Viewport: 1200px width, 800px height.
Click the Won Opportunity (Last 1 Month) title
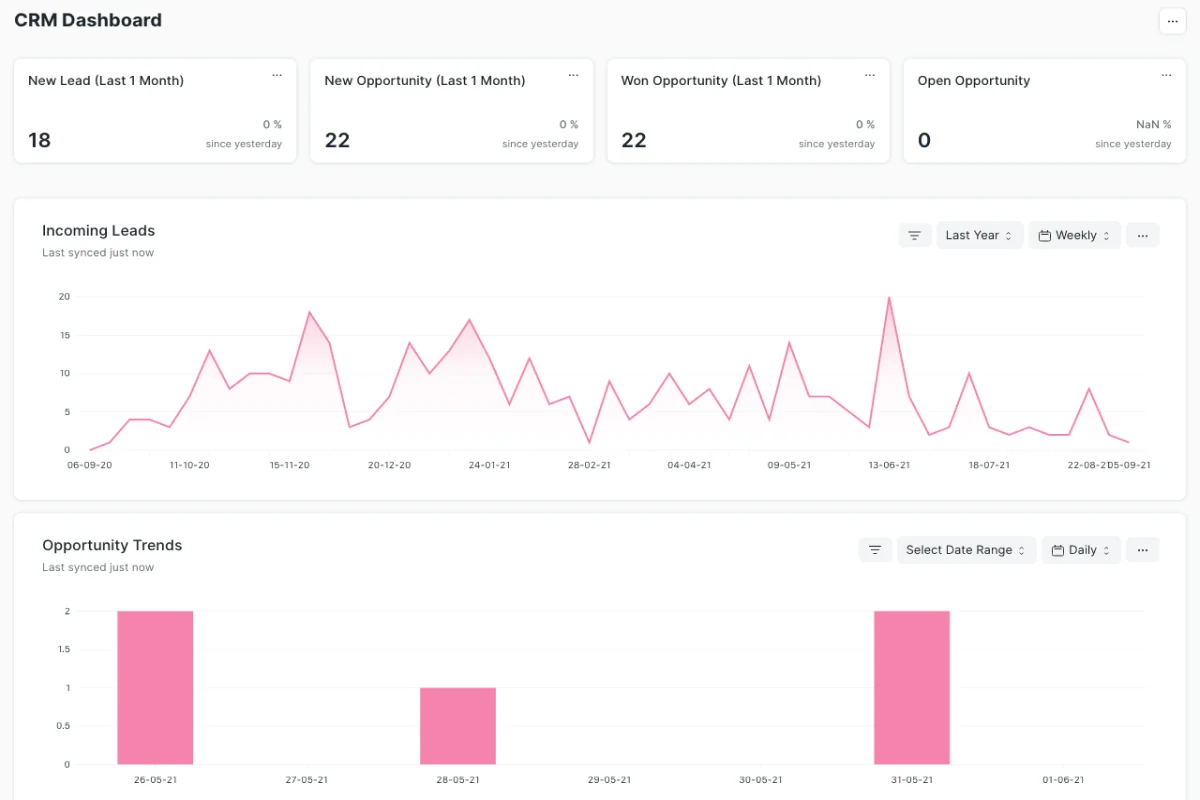721,81
